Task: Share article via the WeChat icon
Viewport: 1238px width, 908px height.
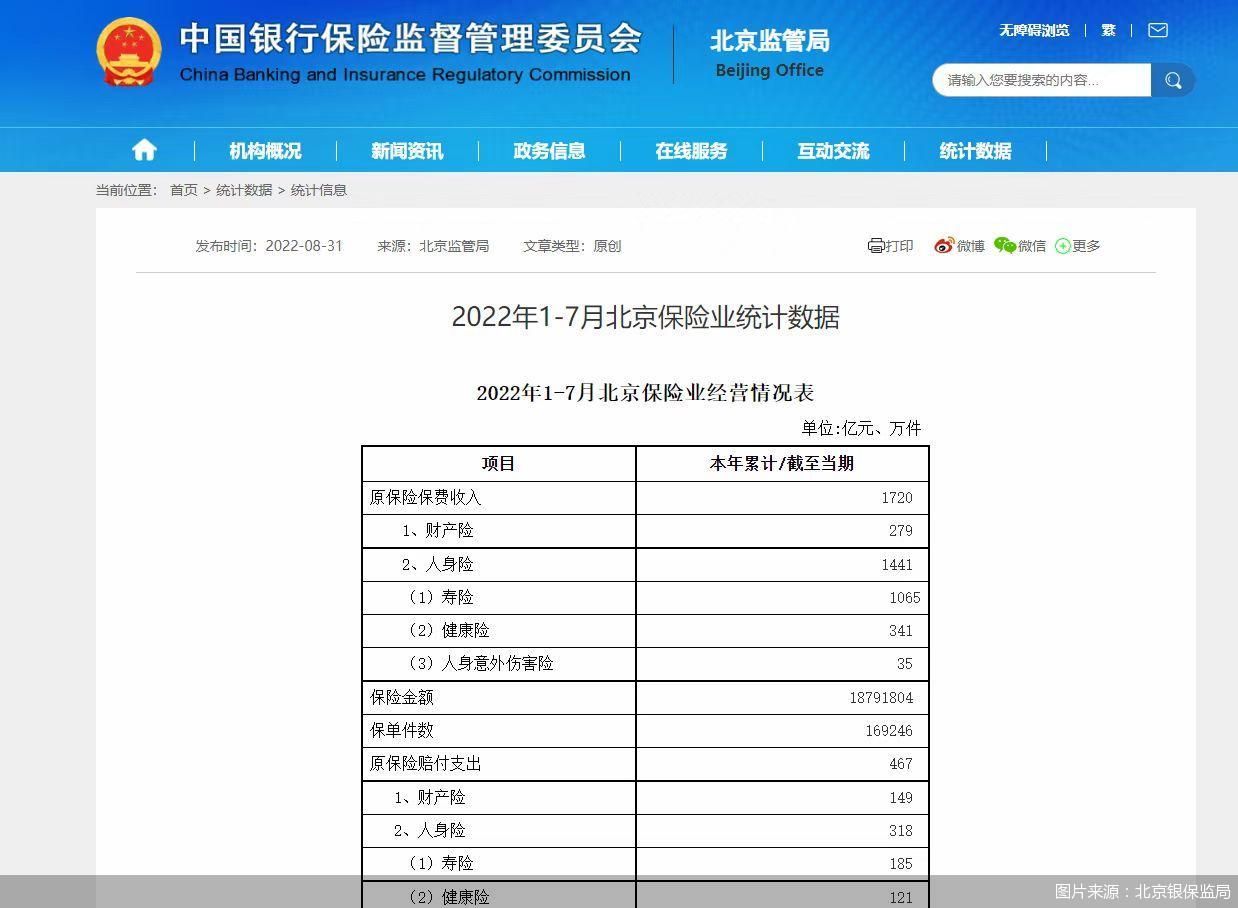Action: [1006, 245]
